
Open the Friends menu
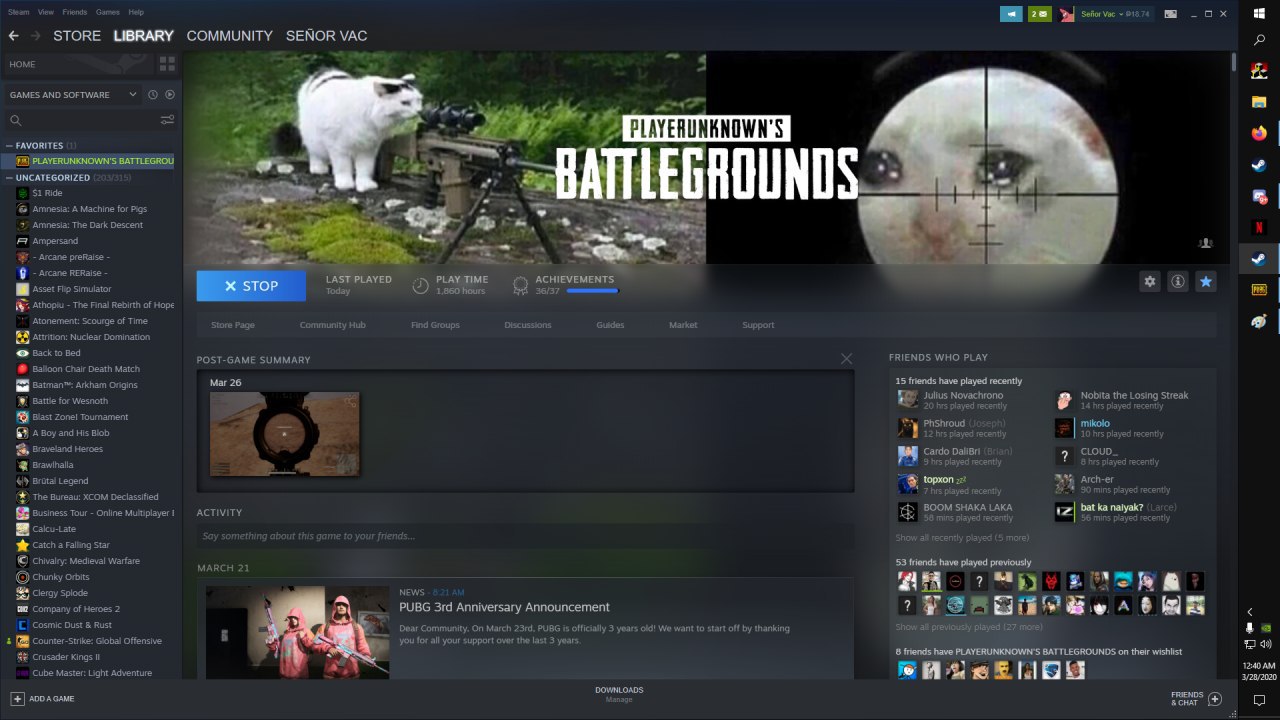pos(75,12)
